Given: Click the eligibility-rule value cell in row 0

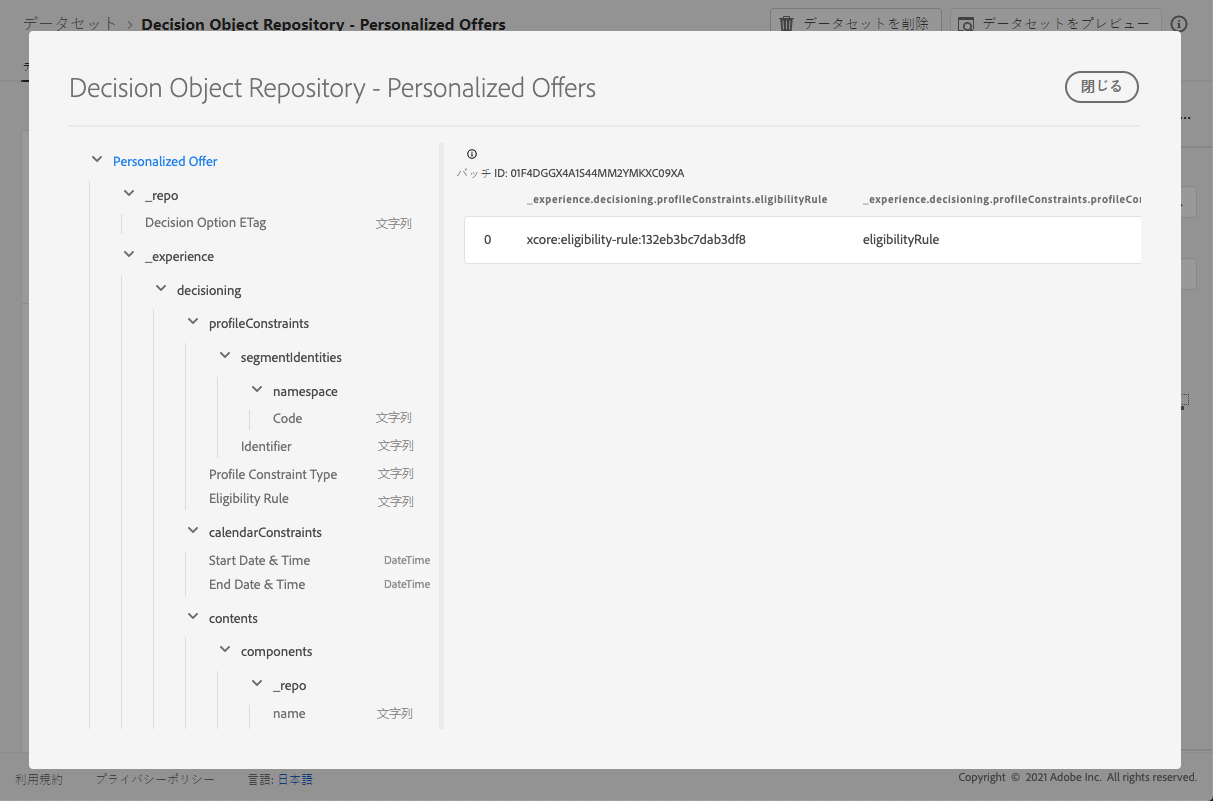Looking at the screenshot, I should [636, 240].
